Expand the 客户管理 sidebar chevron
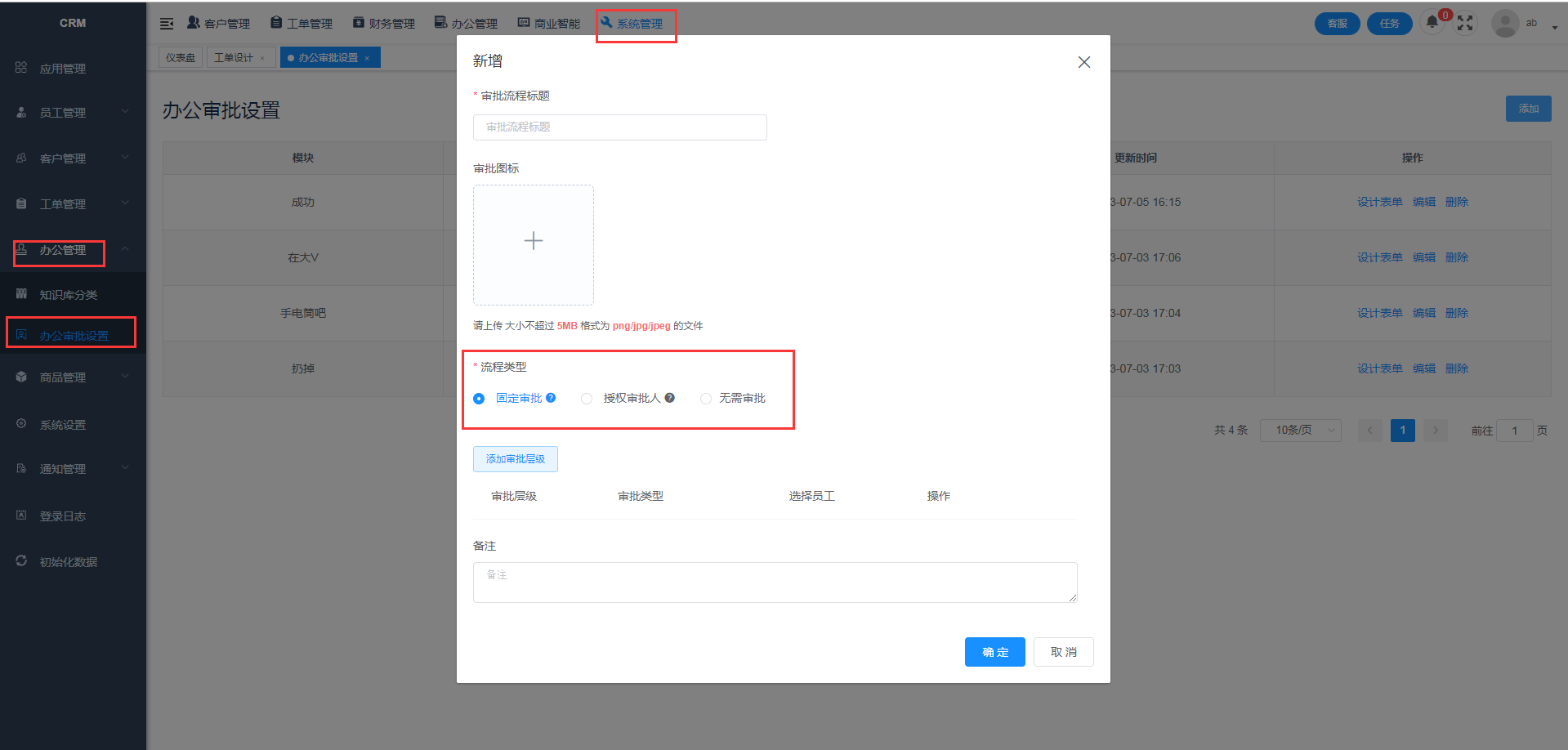 [x=125, y=157]
